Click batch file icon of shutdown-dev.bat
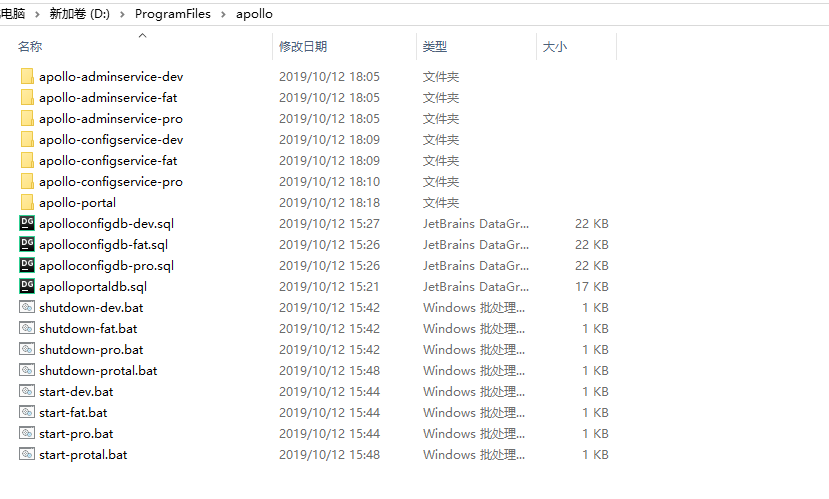Image resolution: width=829 pixels, height=499 pixels. point(27,307)
